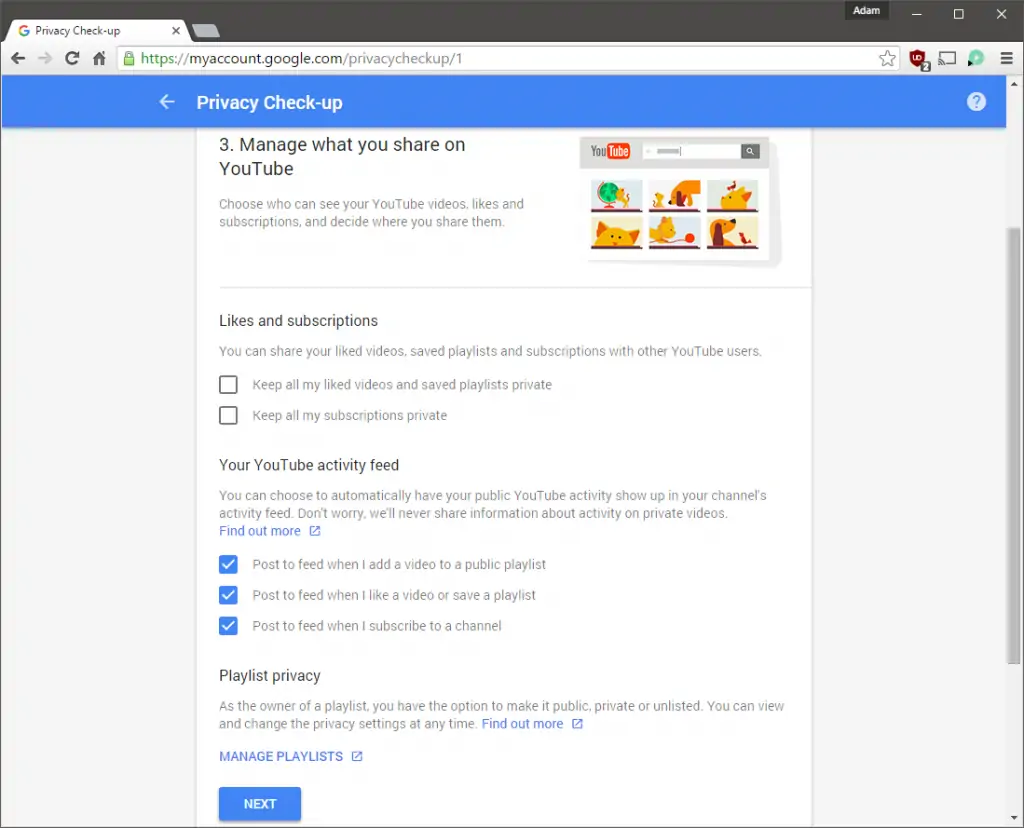Click the blue NEXT button
Image resolution: width=1024 pixels, height=828 pixels.
tap(260, 804)
